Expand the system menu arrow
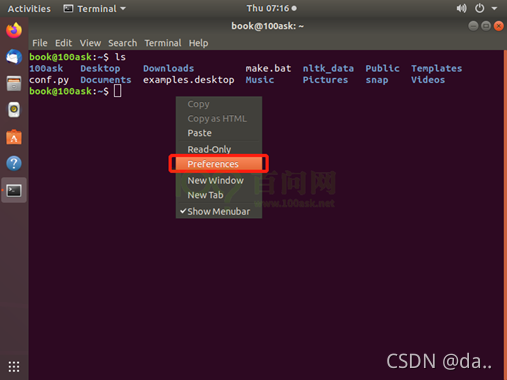 tap(494, 8)
